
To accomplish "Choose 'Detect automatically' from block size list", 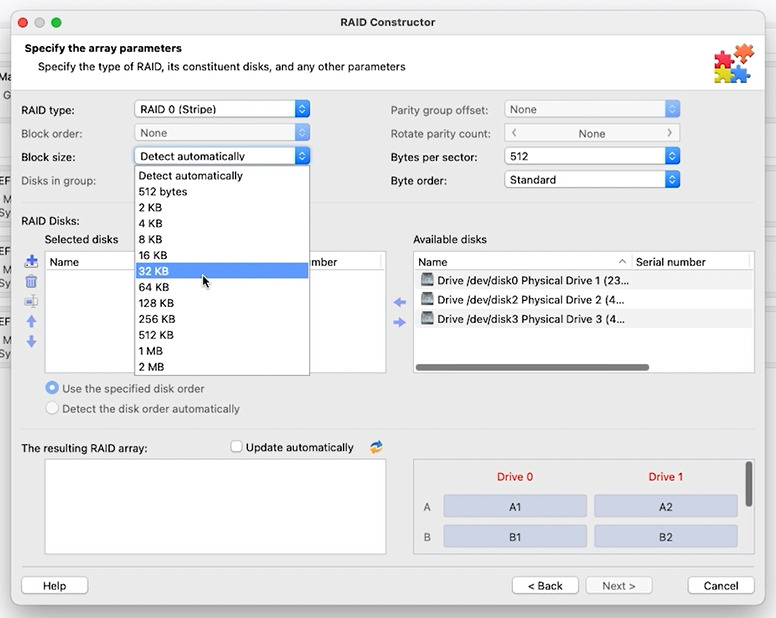I will (222, 176).
